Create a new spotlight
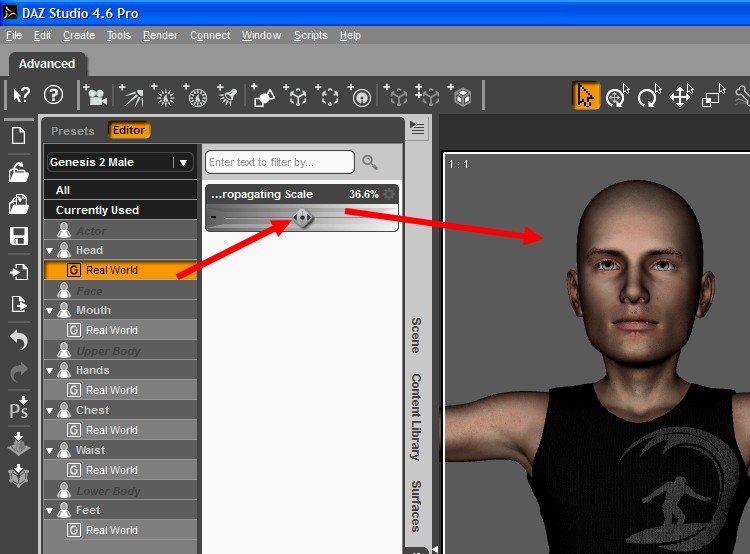The image size is (750, 554). 132,95
